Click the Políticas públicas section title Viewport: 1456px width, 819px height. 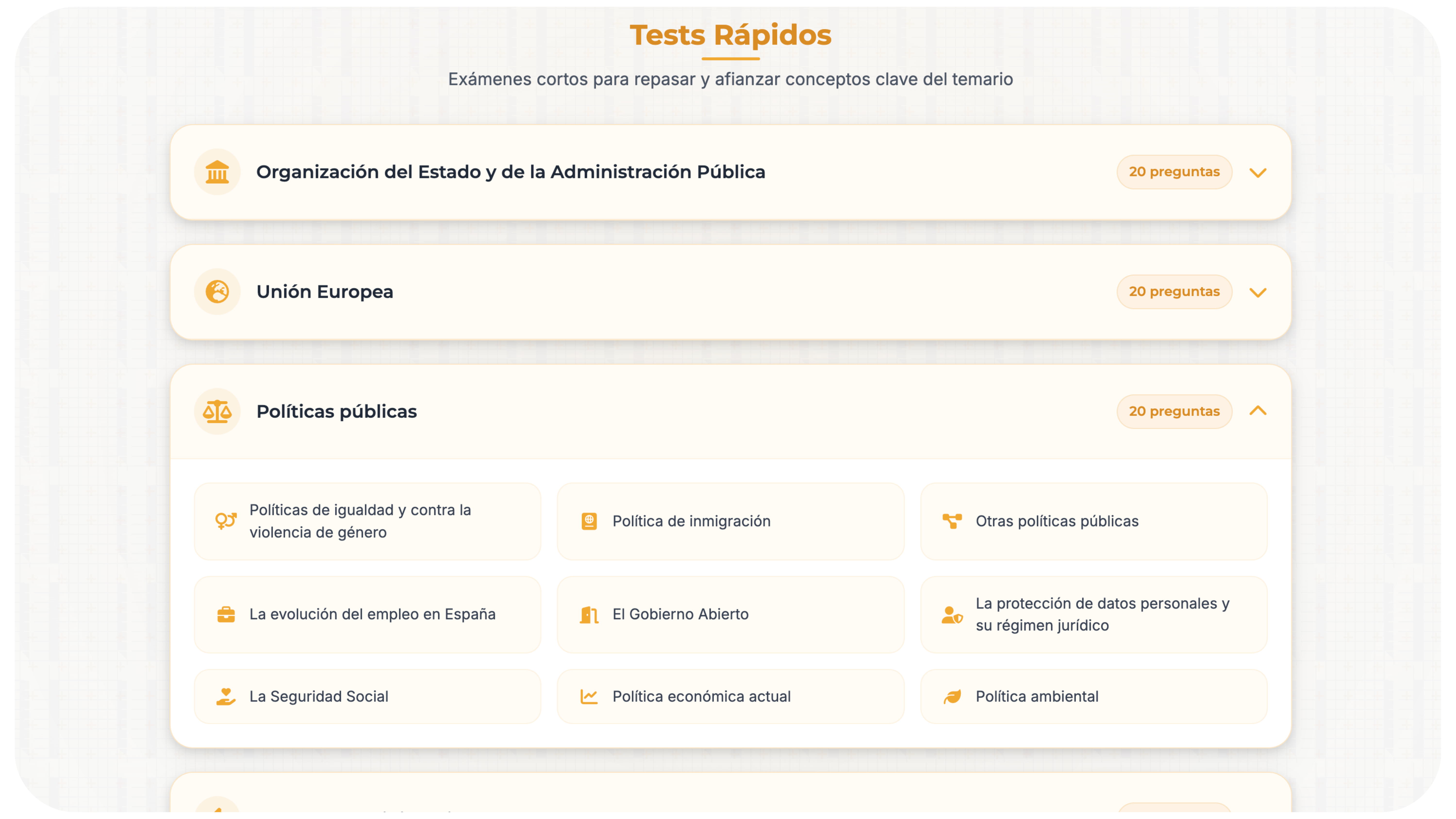(336, 412)
